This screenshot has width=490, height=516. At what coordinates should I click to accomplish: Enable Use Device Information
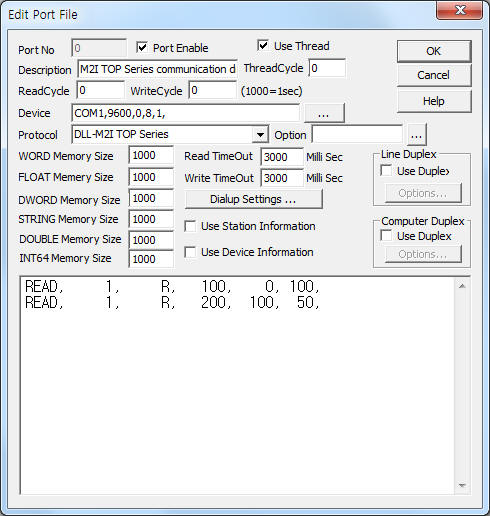tap(190, 252)
